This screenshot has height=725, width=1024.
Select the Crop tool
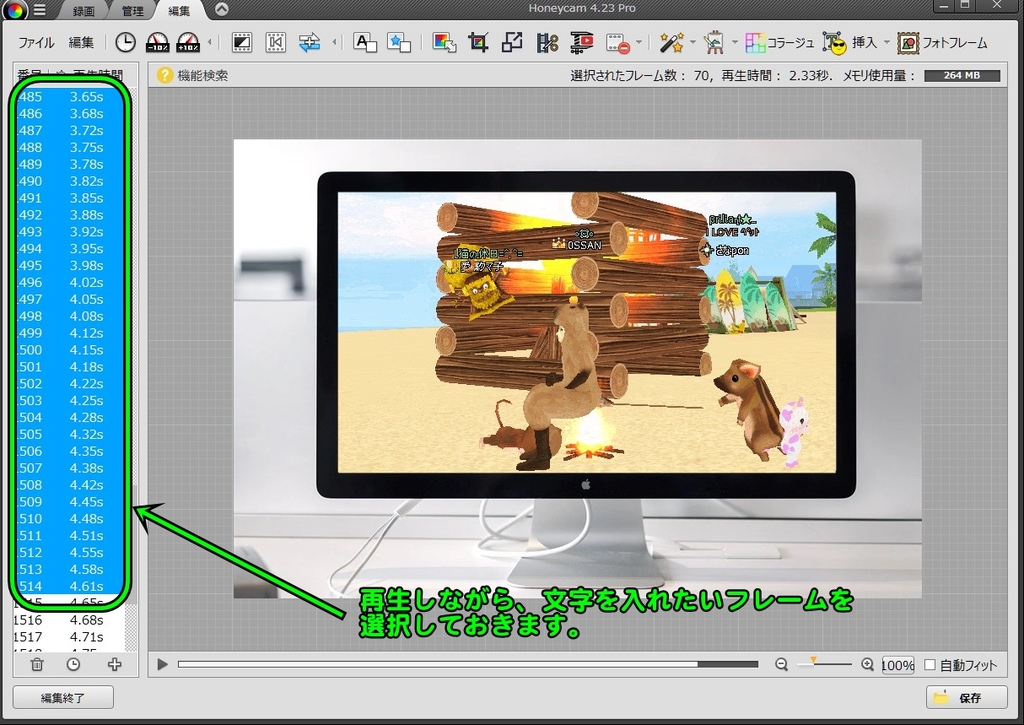click(x=478, y=42)
